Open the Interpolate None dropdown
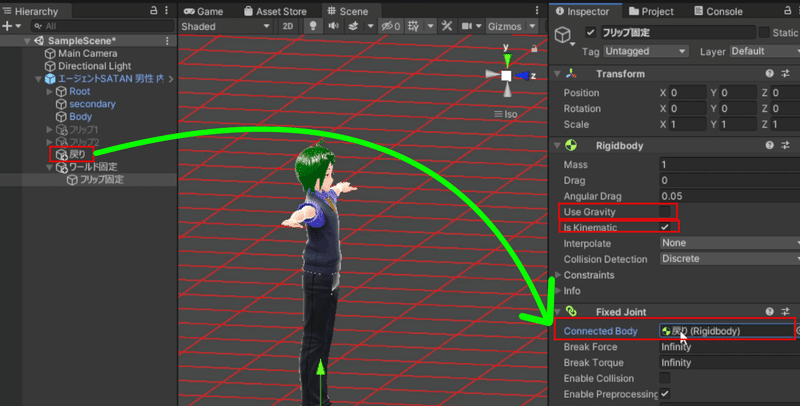Image resolution: width=800 pixels, height=406 pixels. tap(730, 243)
